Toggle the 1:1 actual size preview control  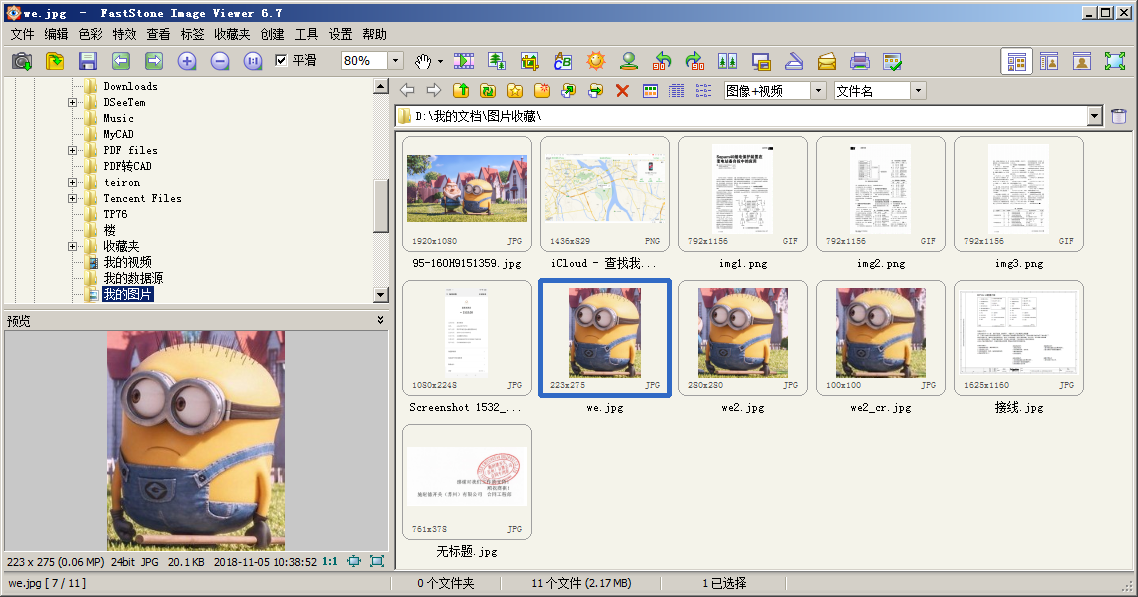329,561
